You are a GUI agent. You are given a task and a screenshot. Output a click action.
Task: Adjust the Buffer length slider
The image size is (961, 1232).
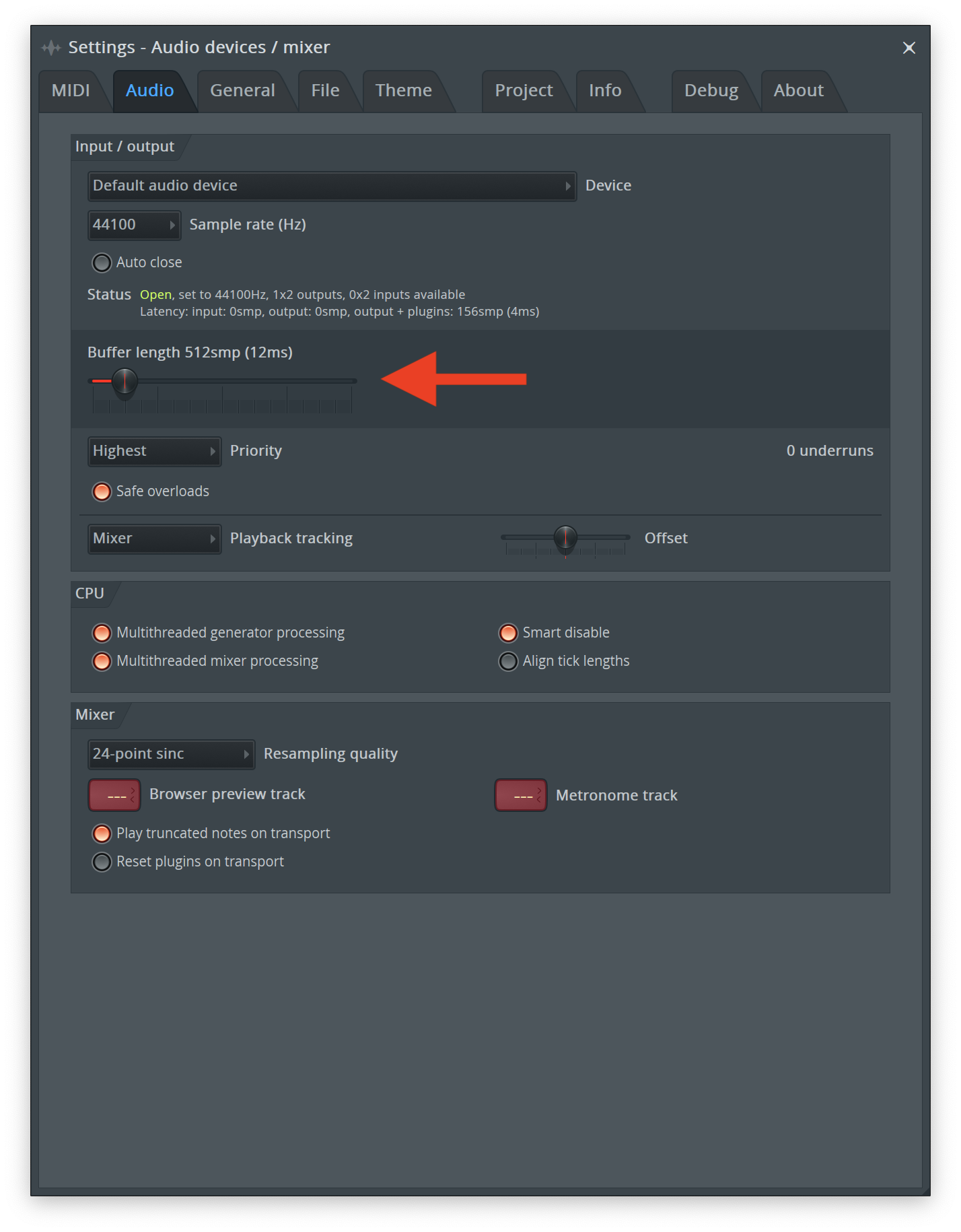pyautogui.click(x=125, y=381)
